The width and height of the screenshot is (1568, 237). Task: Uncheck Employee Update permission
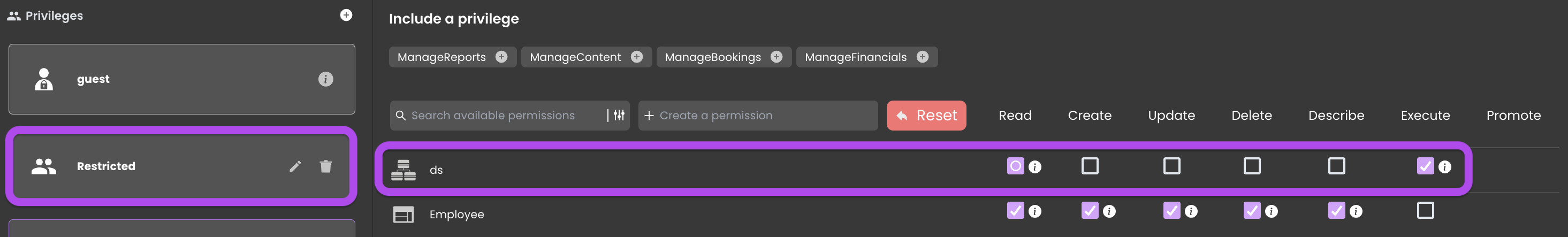coord(1172,210)
